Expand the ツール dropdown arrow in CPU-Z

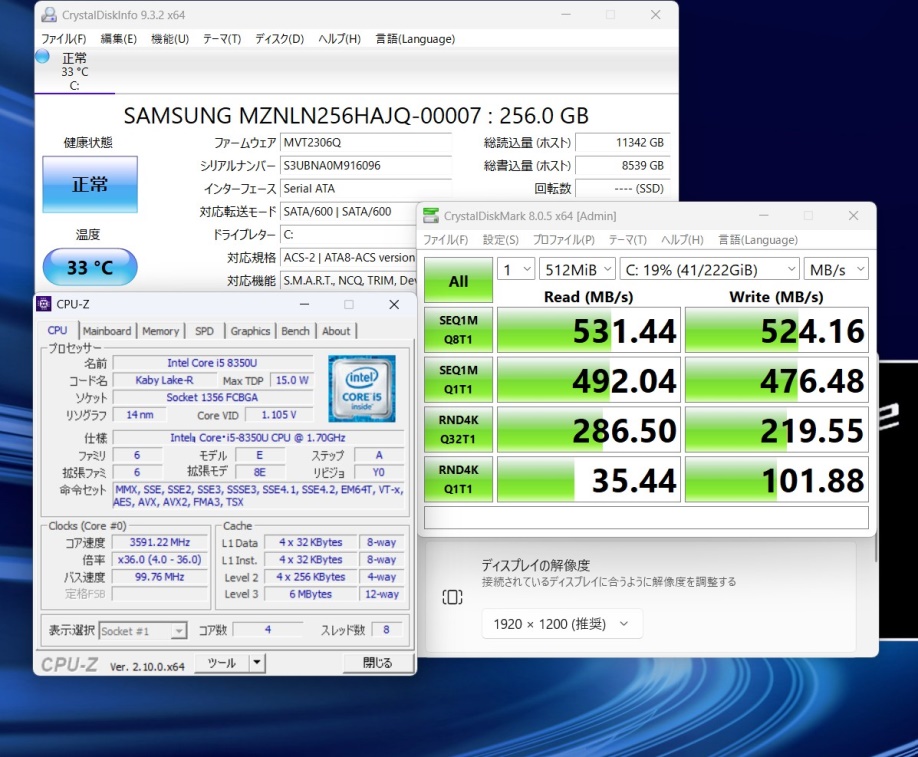pos(257,663)
